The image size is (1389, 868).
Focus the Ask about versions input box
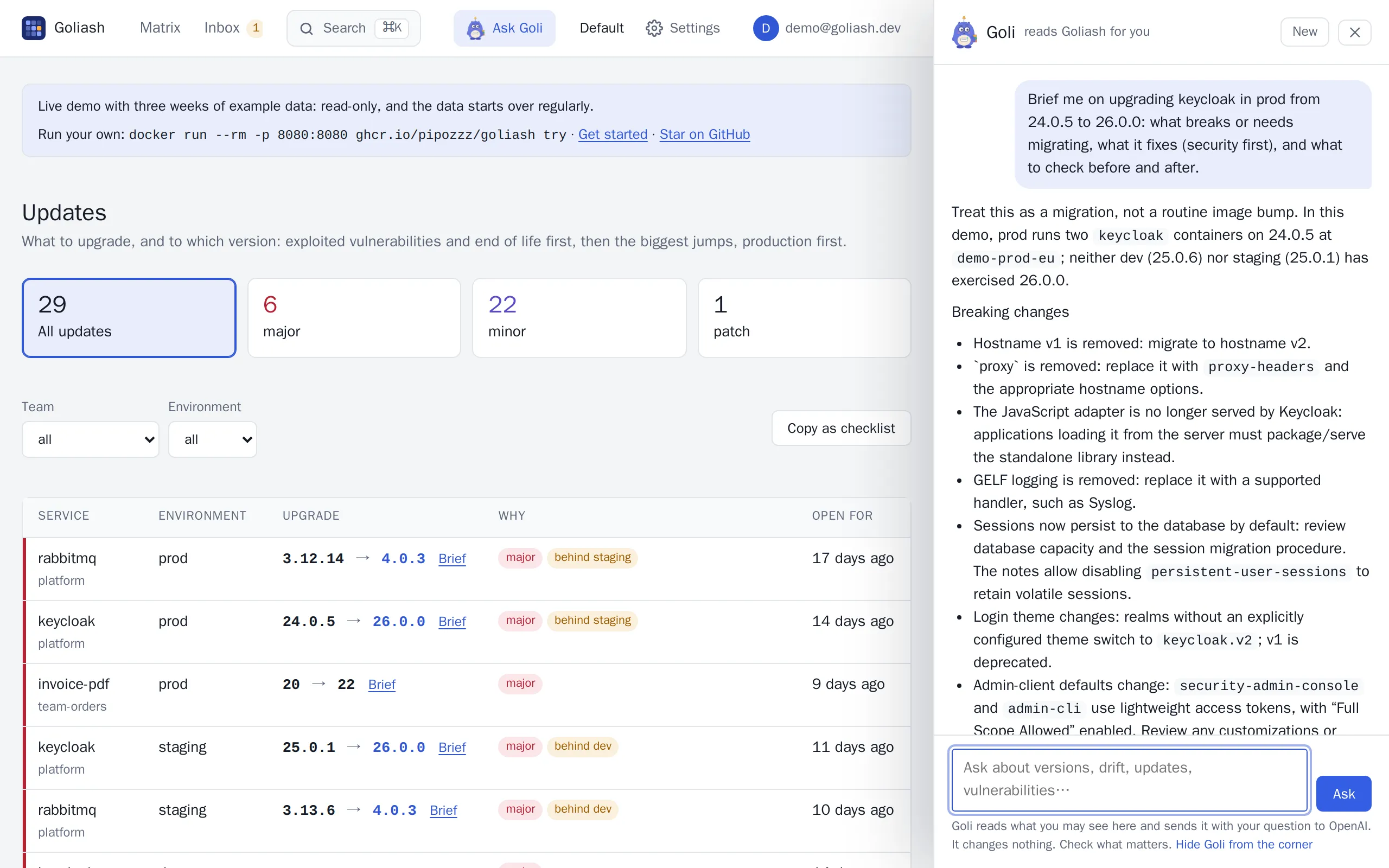1129,780
